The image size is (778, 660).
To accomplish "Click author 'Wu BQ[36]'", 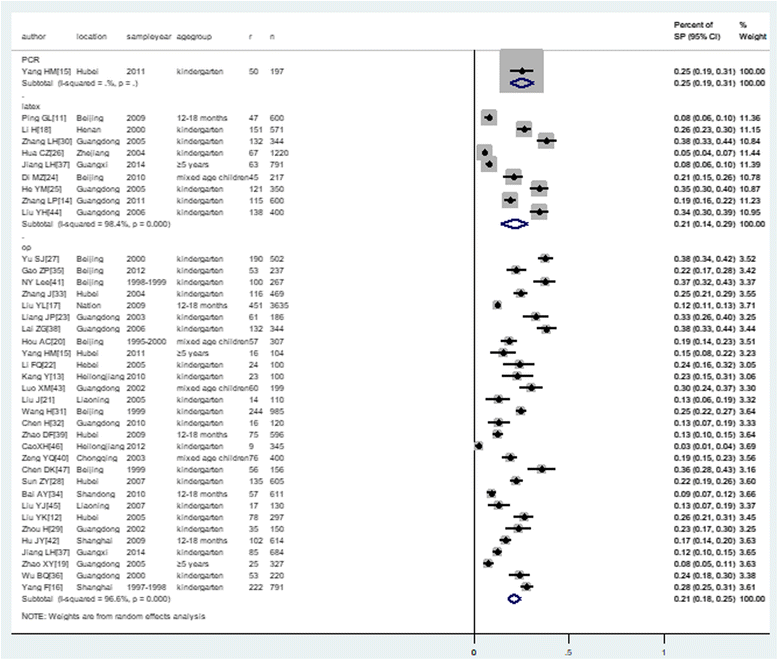I will point(42,576).
